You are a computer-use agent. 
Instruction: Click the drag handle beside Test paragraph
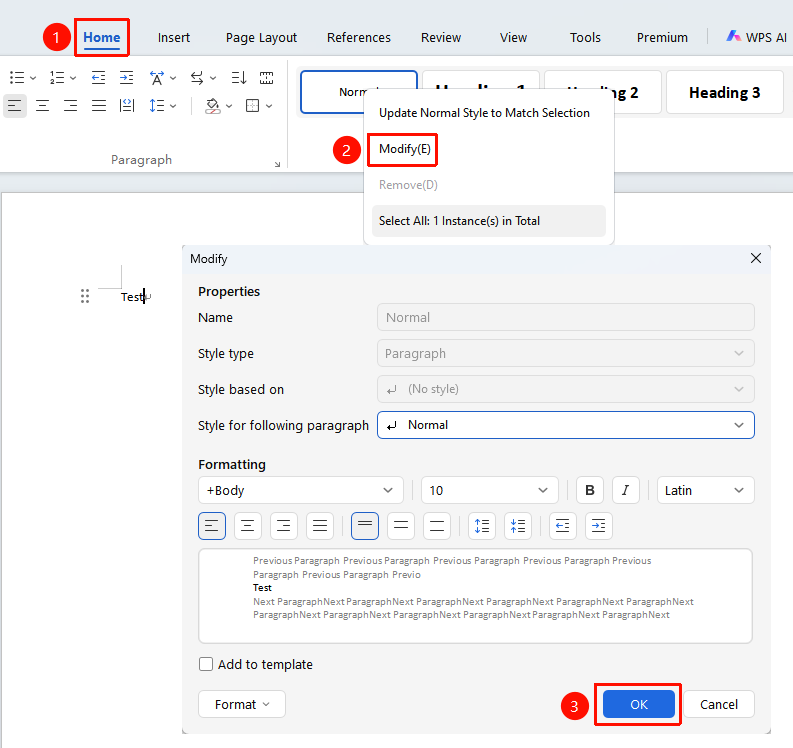tap(85, 296)
